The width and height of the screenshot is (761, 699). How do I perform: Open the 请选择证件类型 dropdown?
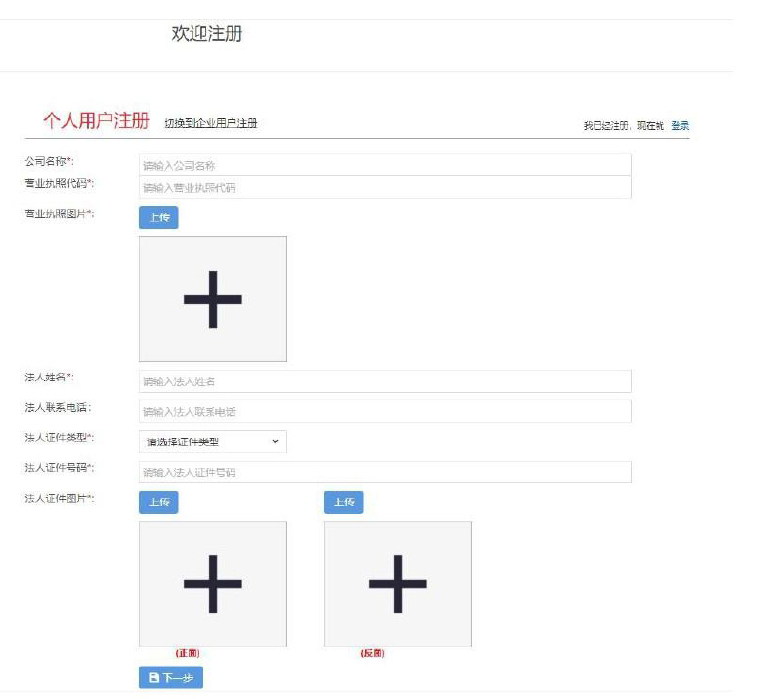click(x=213, y=442)
